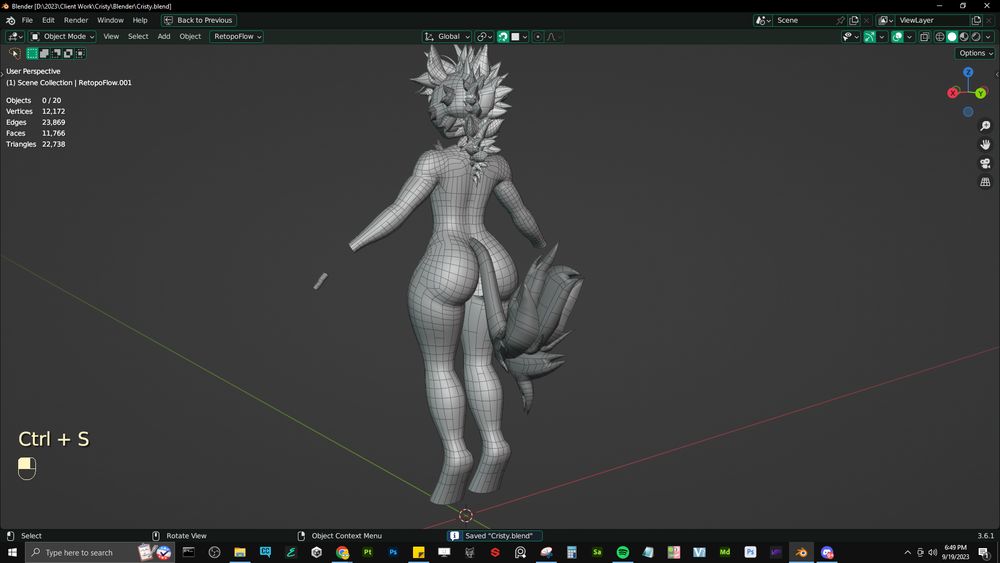Open the view layer browser icon
This screenshot has width=1000, height=563.
[886, 20]
